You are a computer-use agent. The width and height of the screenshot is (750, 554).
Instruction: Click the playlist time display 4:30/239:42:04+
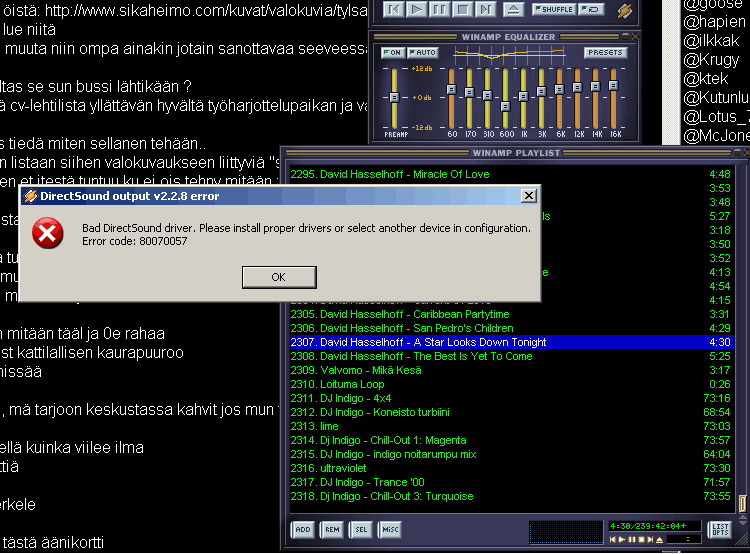(655, 526)
